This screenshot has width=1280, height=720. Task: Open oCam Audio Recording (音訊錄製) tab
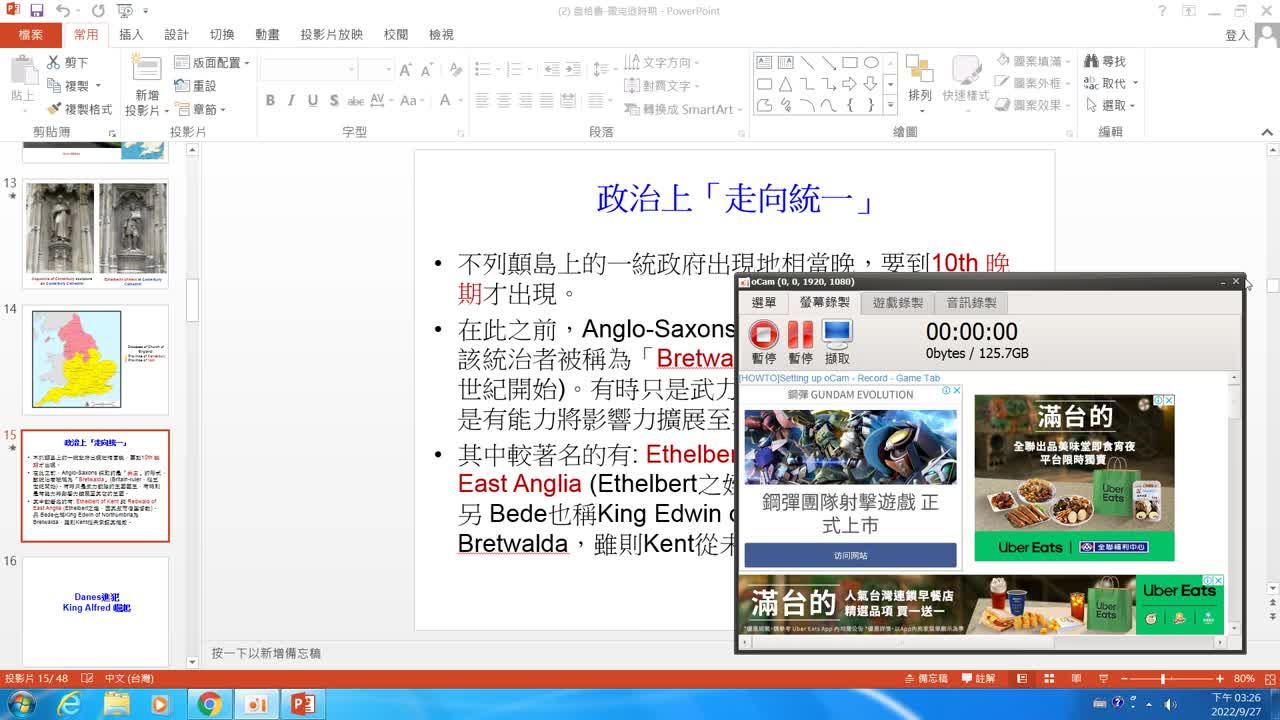click(972, 302)
